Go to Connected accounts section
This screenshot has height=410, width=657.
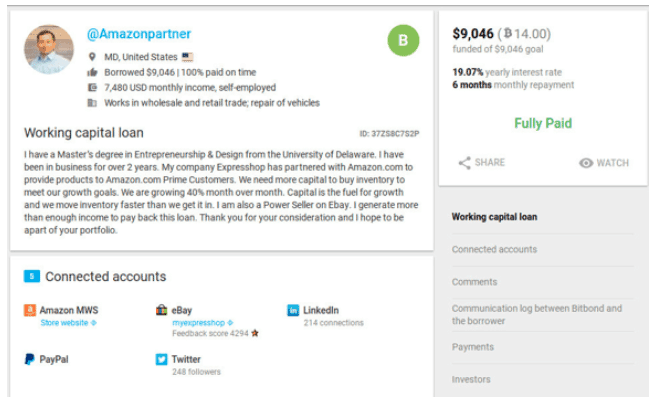coord(494,249)
